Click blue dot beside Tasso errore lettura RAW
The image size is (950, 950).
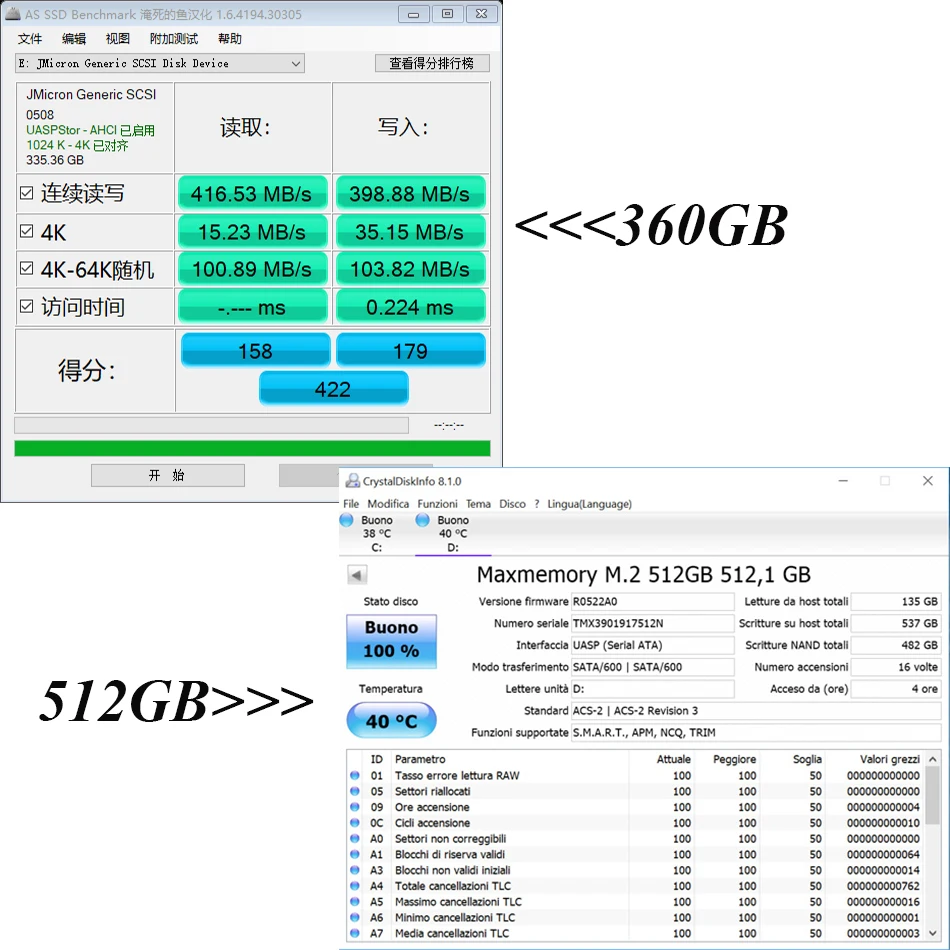(354, 775)
